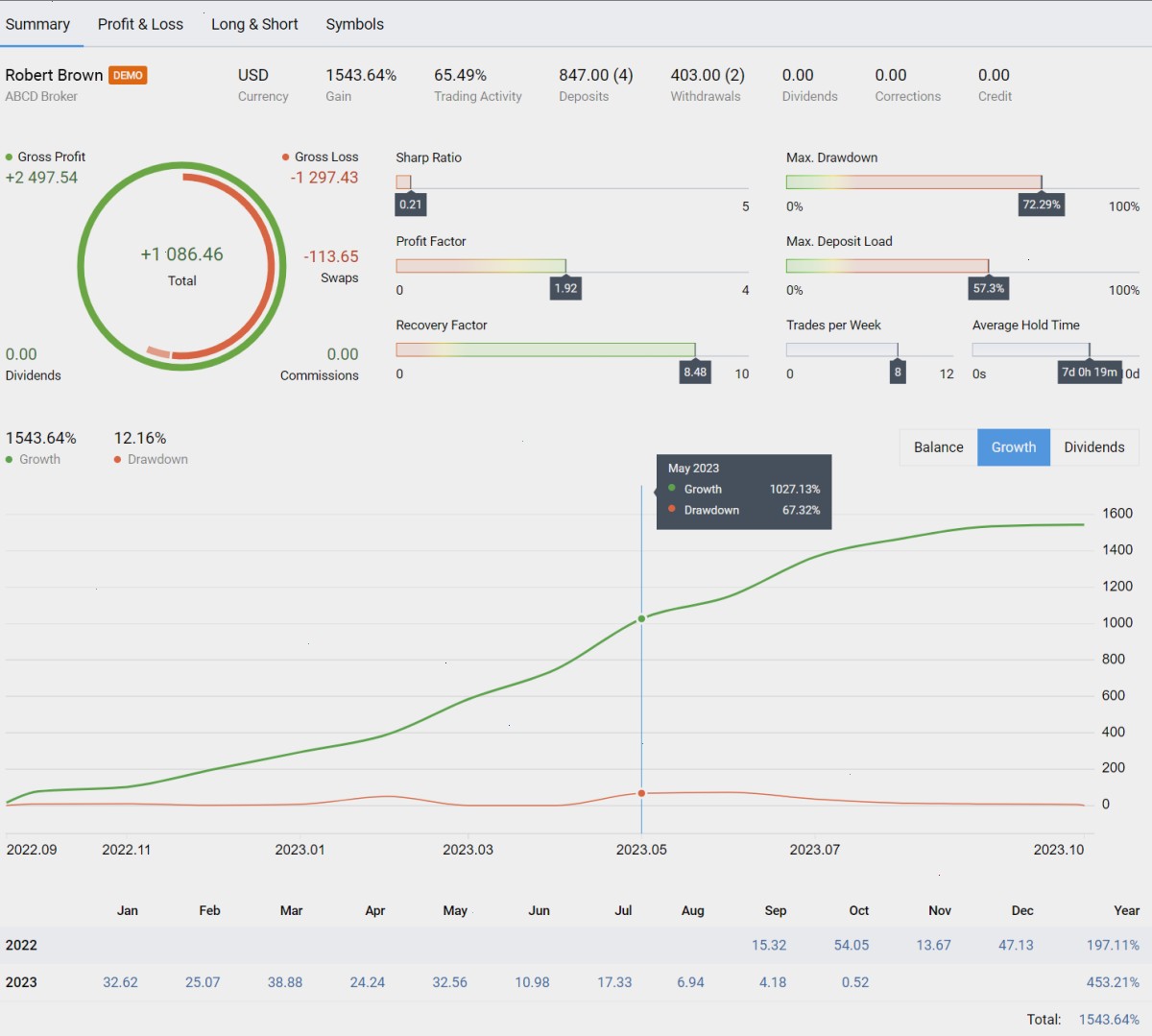Click the 2022 November cell 13.67
The width and height of the screenshot is (1152, 1036).
[x=933, y=946]
